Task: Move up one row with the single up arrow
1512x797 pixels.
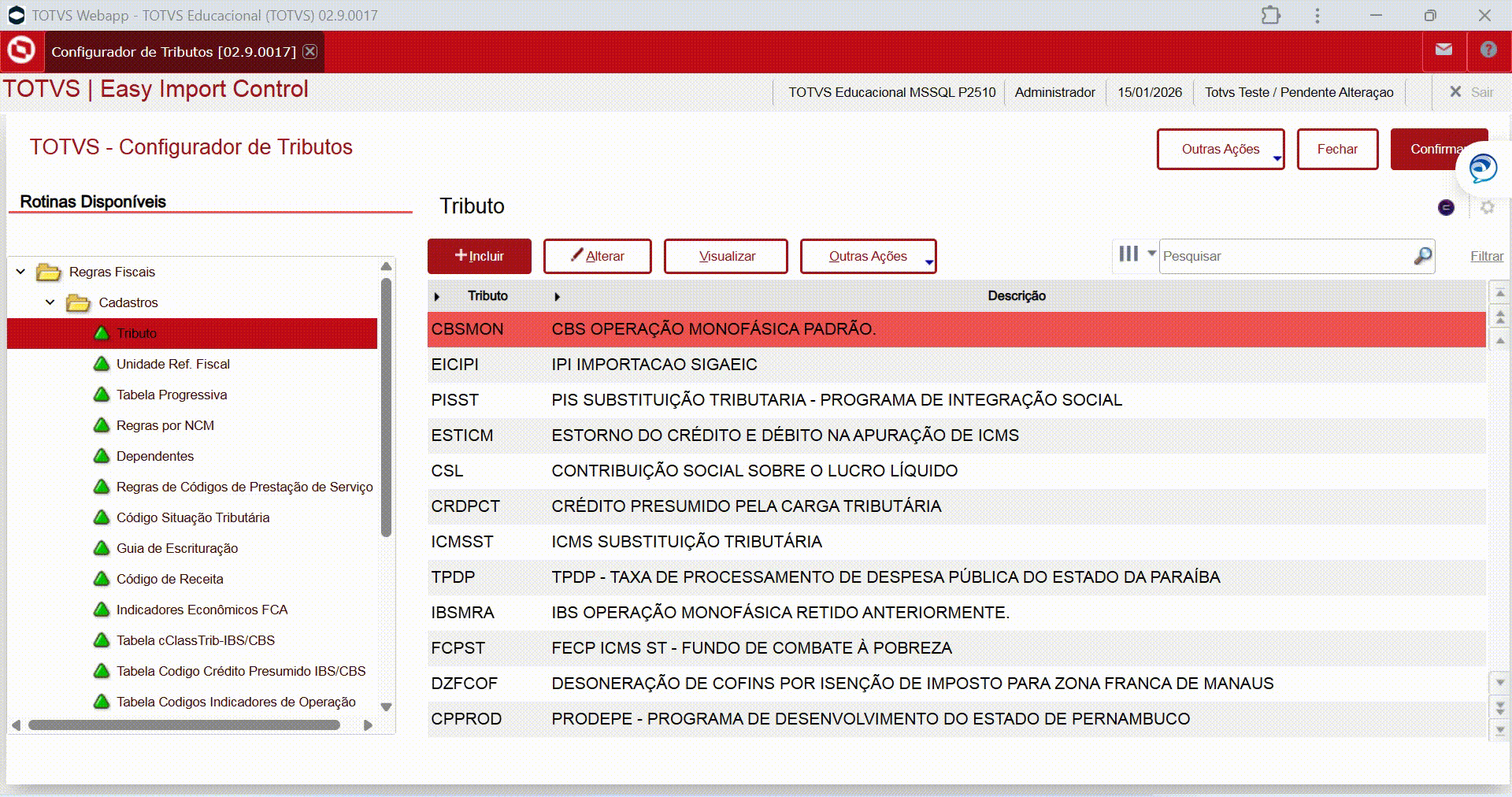Action: point(1500,341)
